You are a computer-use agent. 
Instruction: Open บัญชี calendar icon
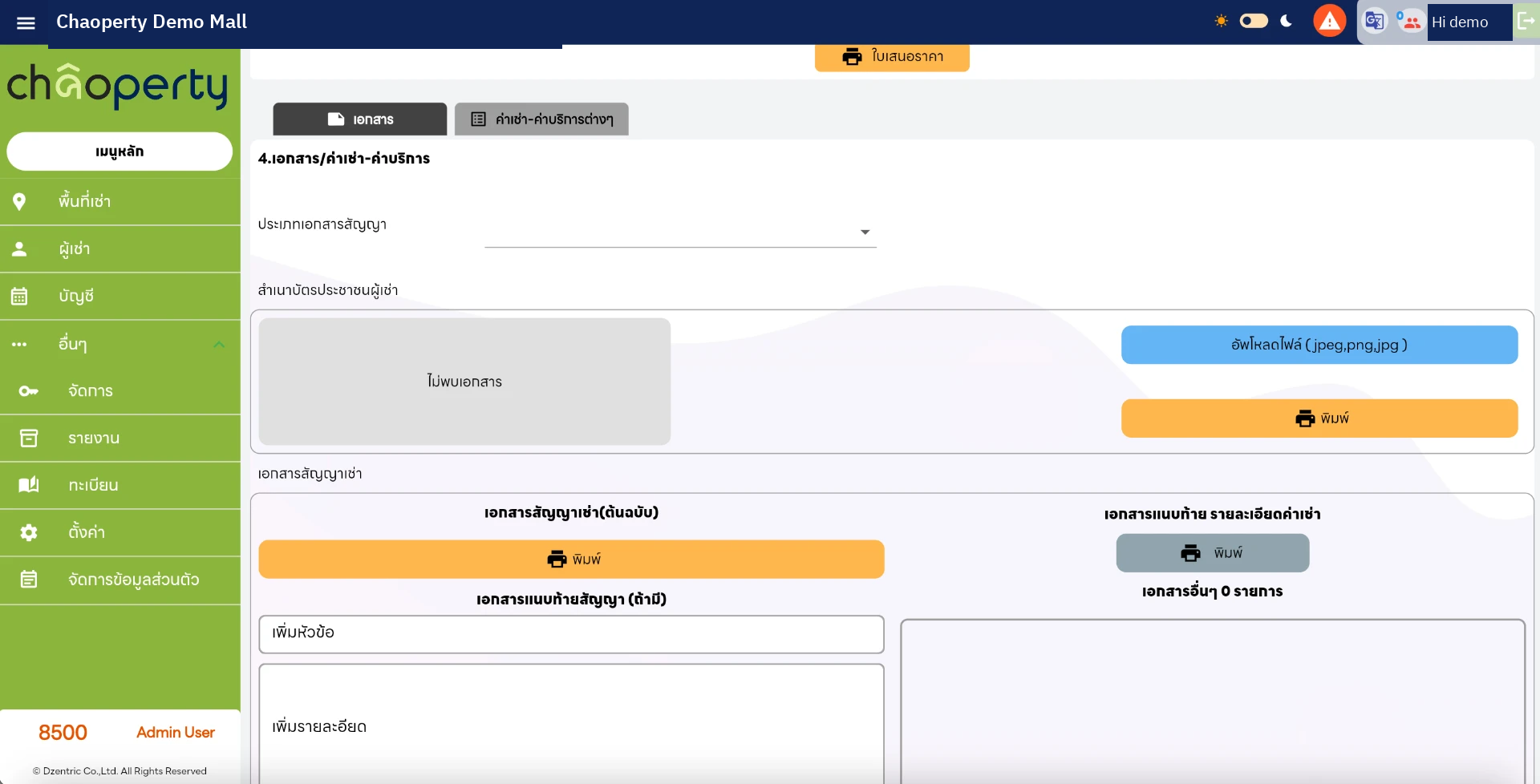pos(19,296)
